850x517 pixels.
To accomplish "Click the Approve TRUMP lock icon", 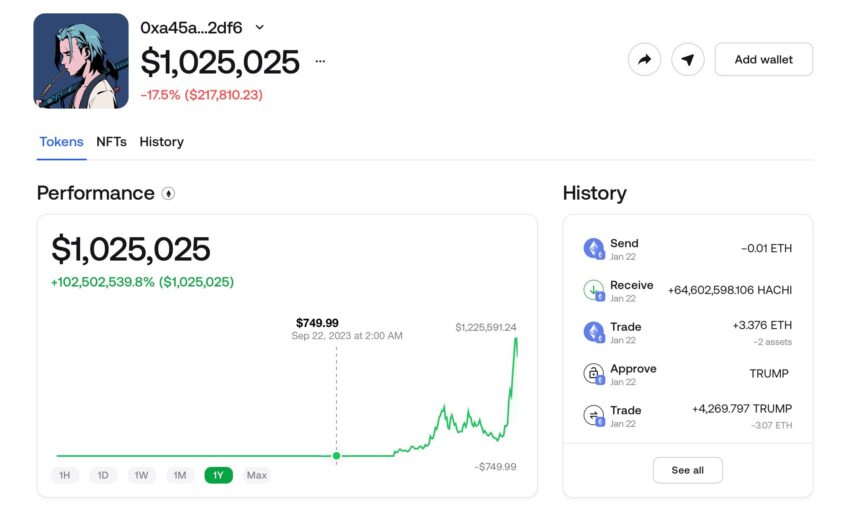I will click(x=594, y=374).
